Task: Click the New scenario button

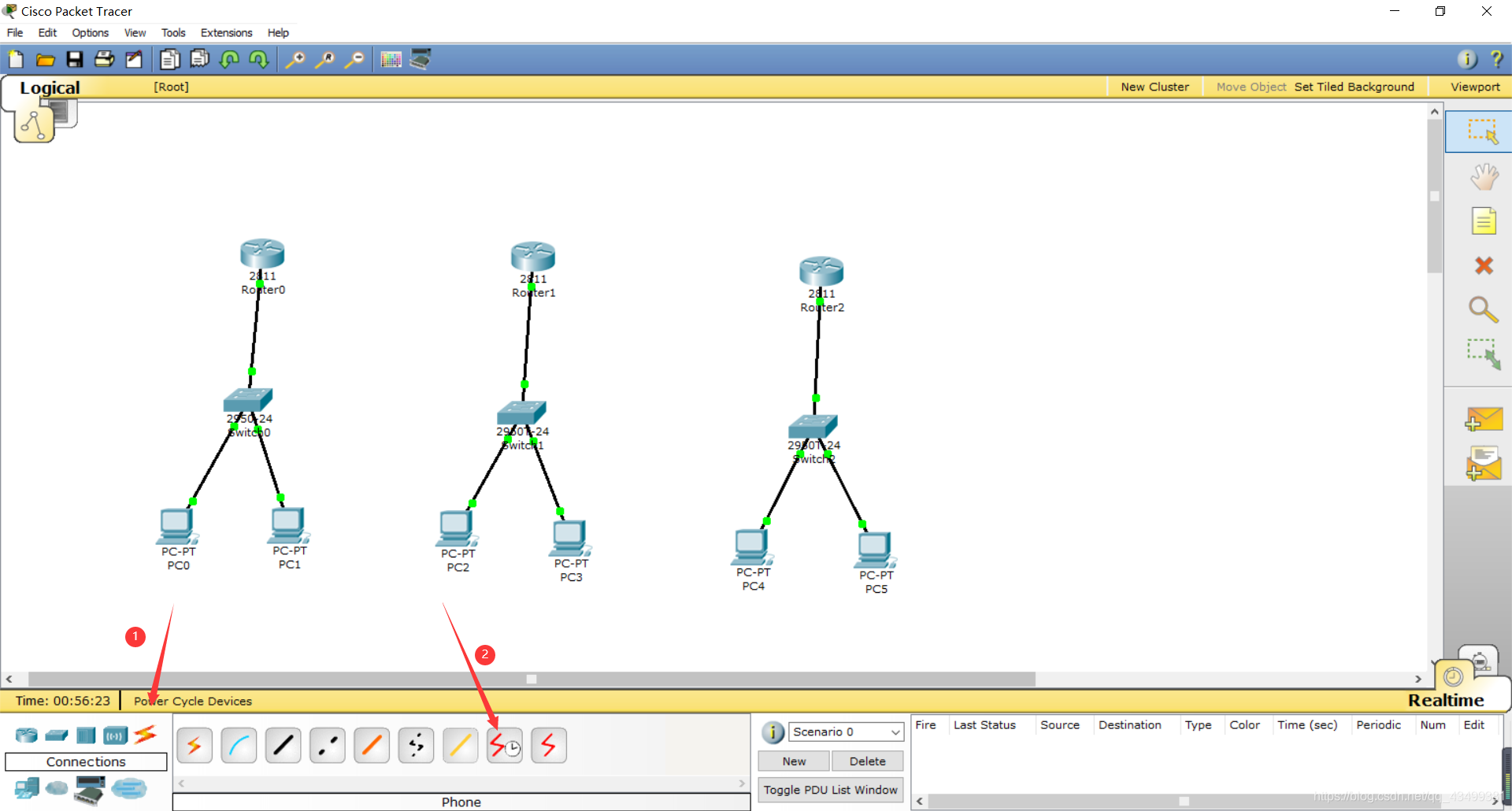Action: tap(794, 761)
